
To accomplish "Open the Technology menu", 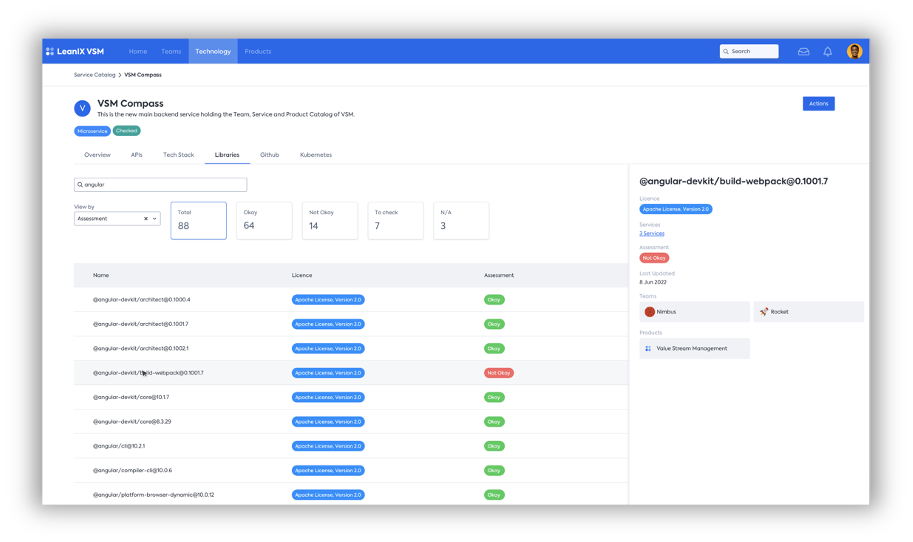I will (213, 51).
